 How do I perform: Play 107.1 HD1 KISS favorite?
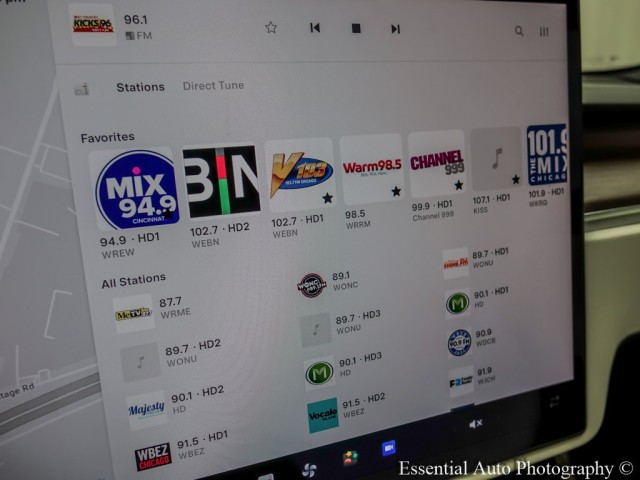click(x=496, y=159)
